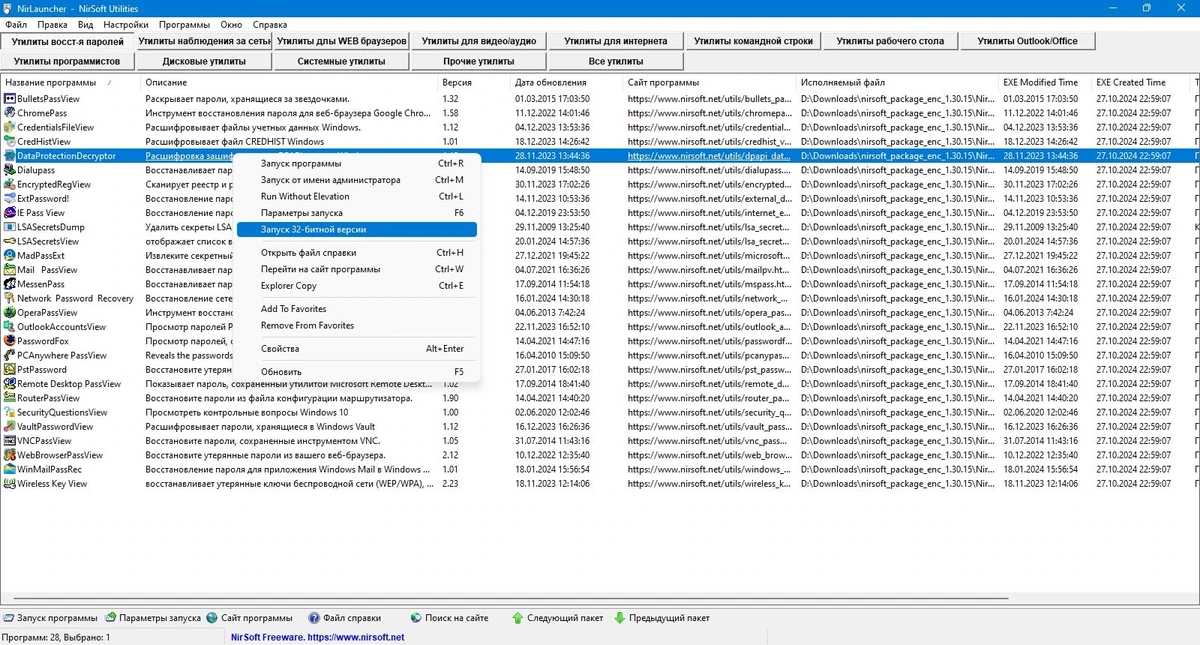
Task: Choose Remove From Favorites
Action: (357, 326)
